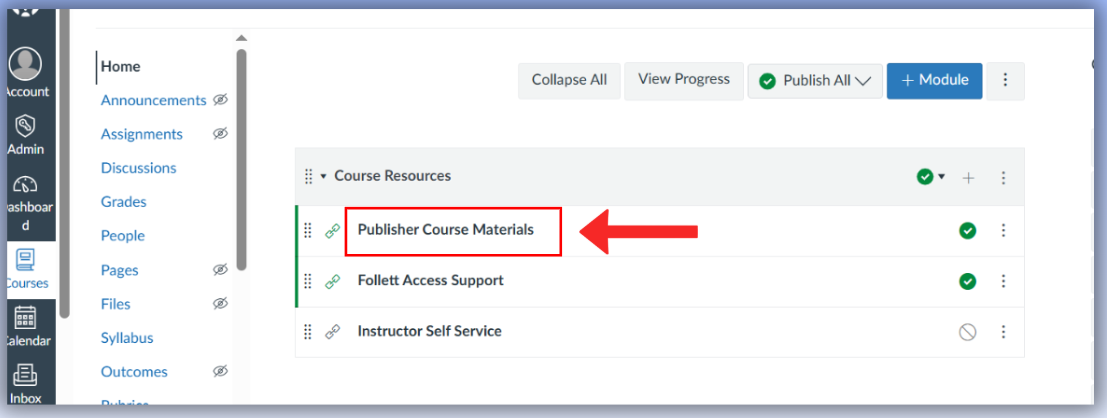The height and width of the screenshot is (418, 1107).
Task: Open Pages in course navigation
Action: click(119, 270)
